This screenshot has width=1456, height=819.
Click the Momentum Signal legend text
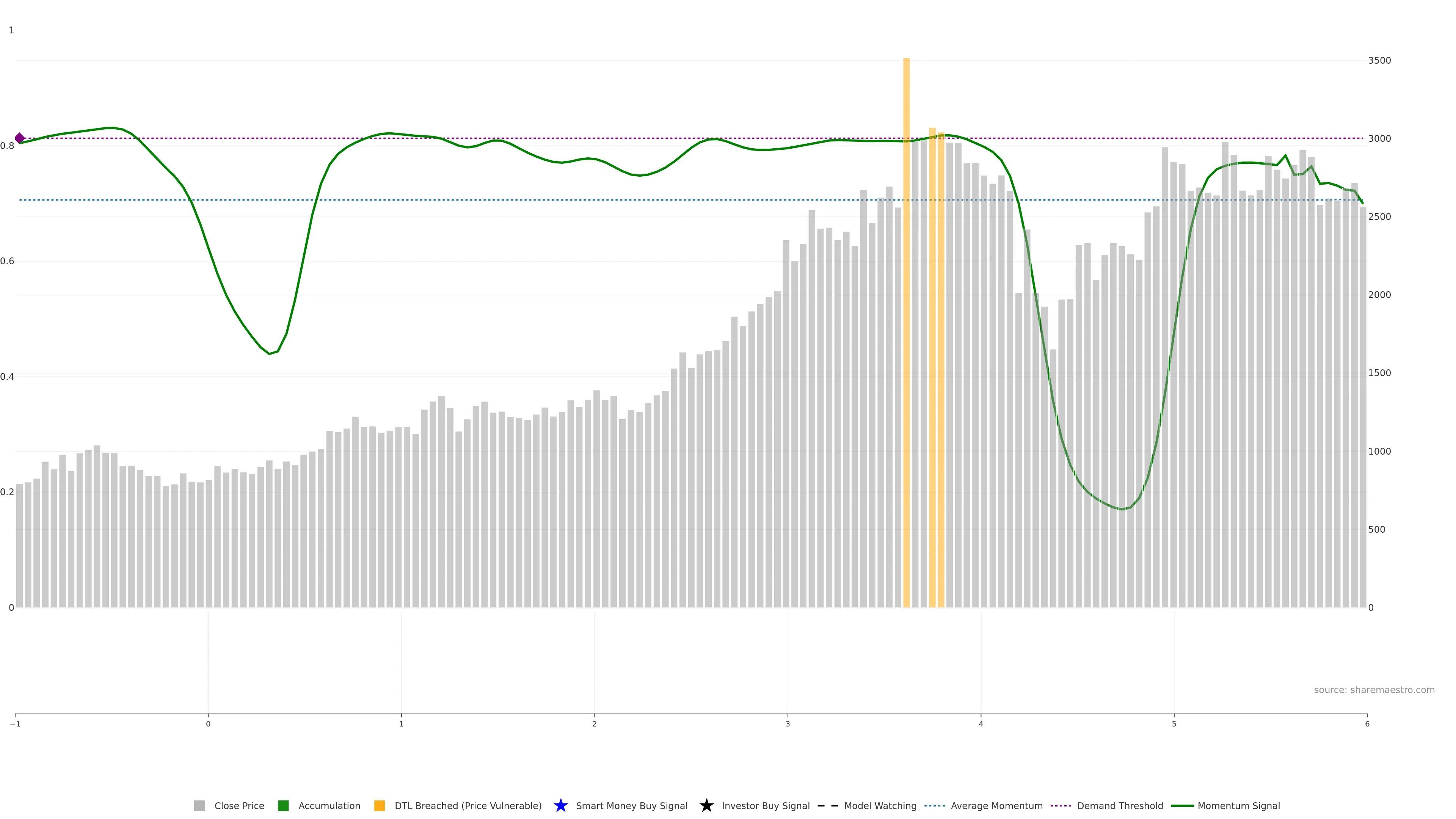(x=1238, y=805)
